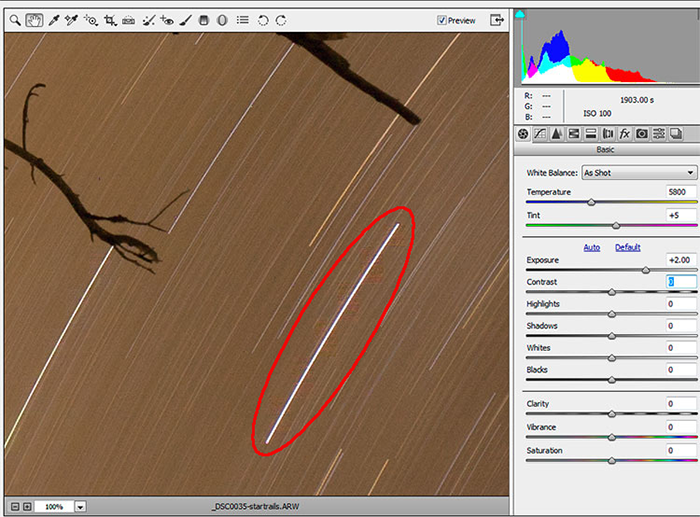Switch to the Tone Curve panel tab
Screen dimensions: 700x517
tap(540, 133)
